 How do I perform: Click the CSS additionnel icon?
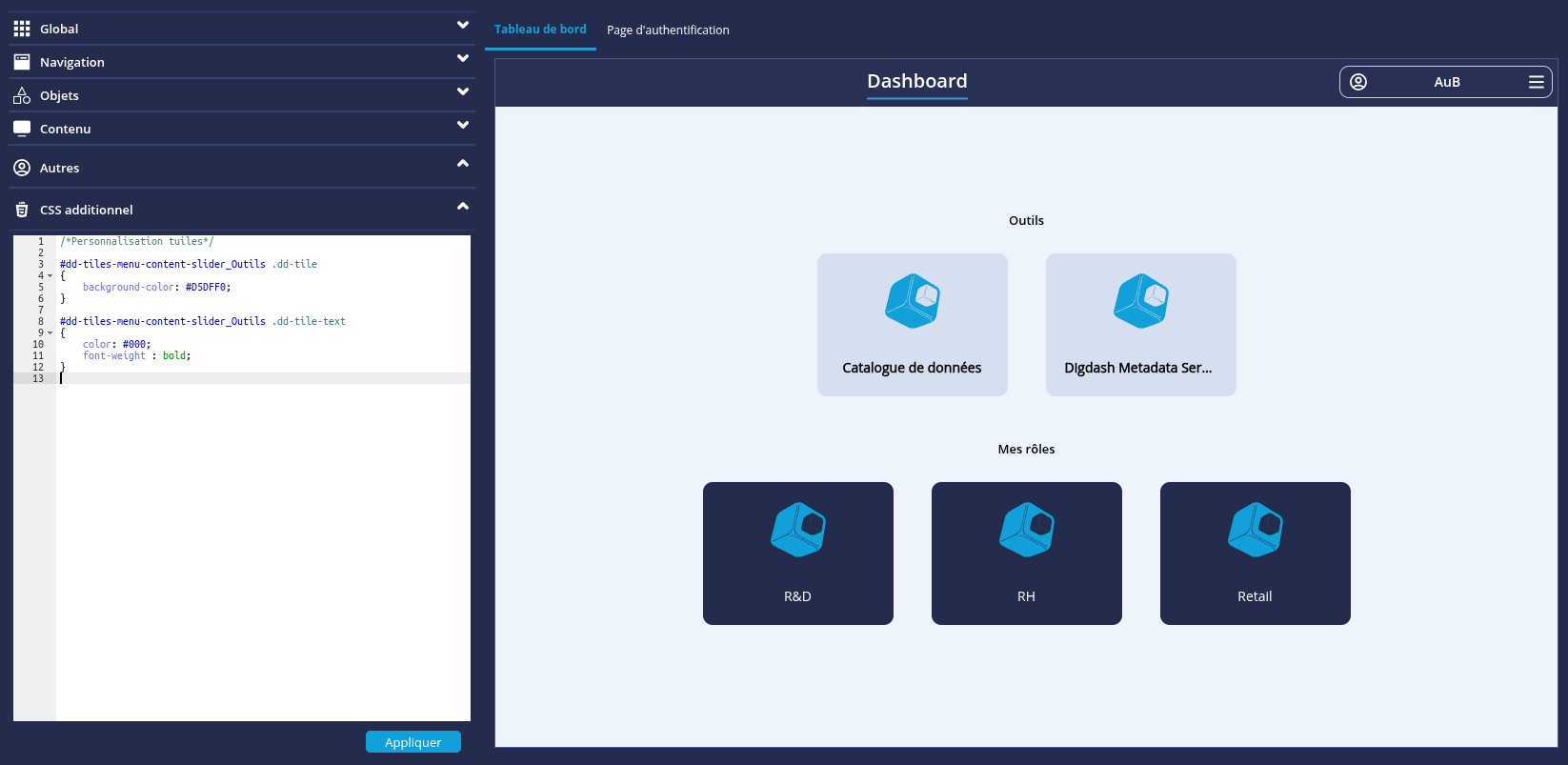22,210
